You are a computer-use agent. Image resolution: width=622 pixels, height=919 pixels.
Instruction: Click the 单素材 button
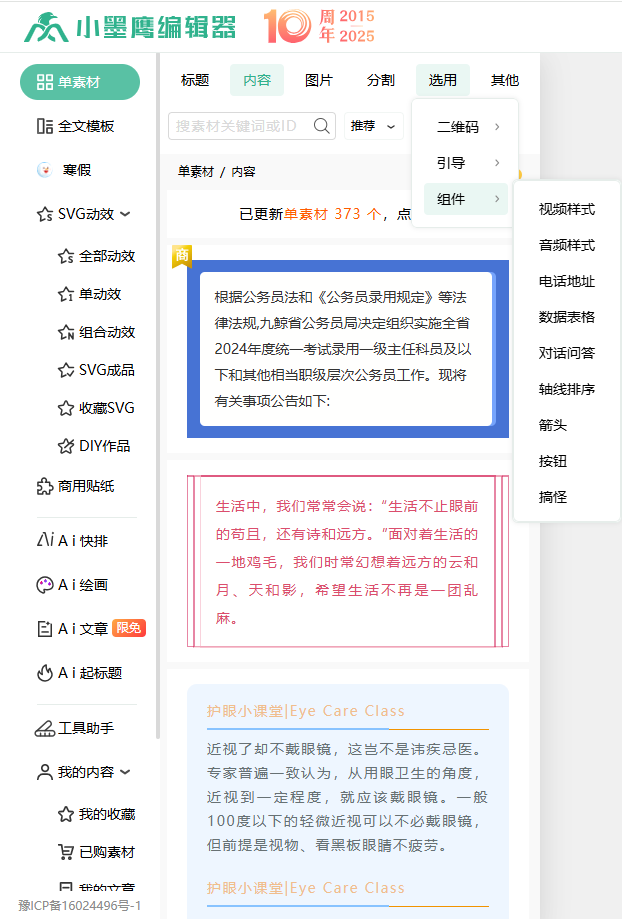coord(80,82)
